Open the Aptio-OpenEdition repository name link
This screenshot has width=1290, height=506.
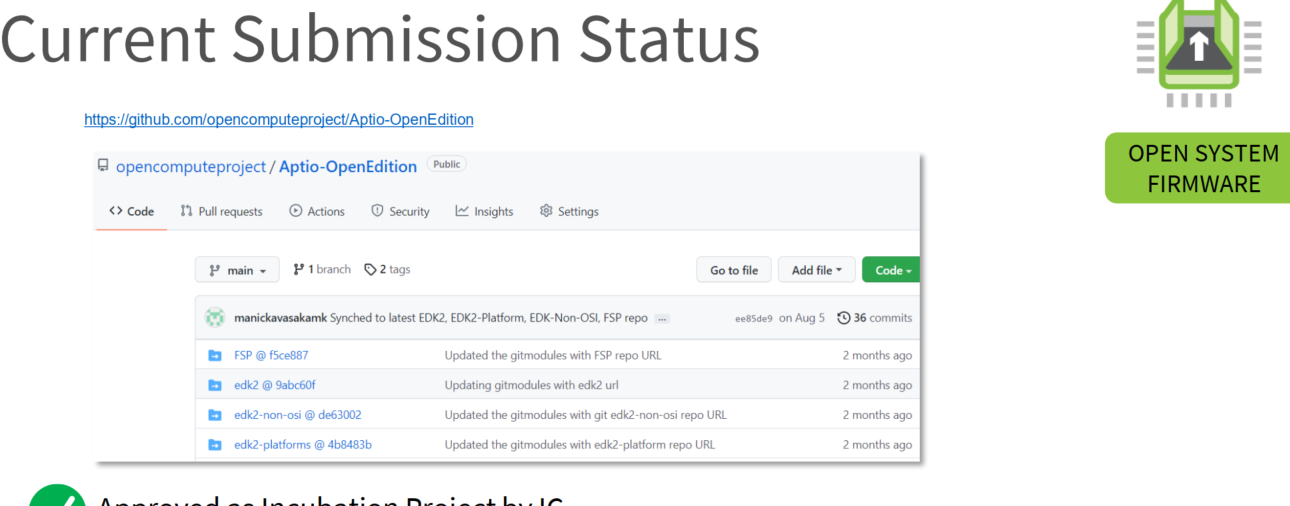pyautogui.click(x=348, y=167)
